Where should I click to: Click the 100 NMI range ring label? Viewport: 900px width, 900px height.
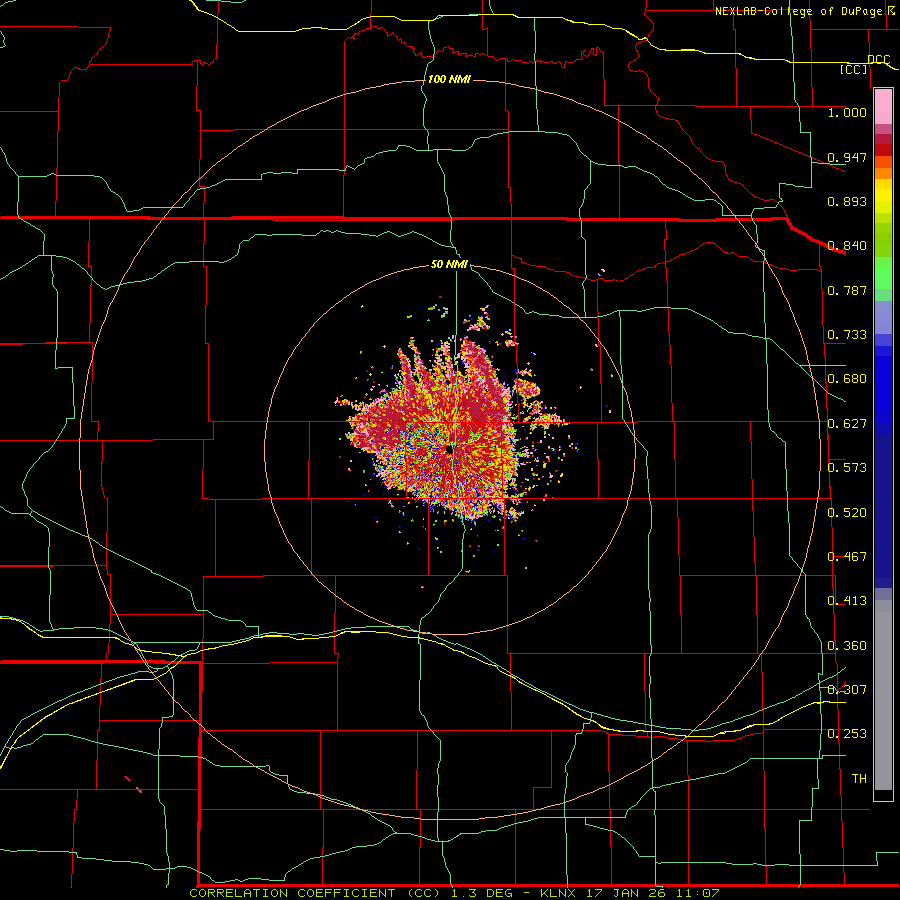click(x=449, y=79)
